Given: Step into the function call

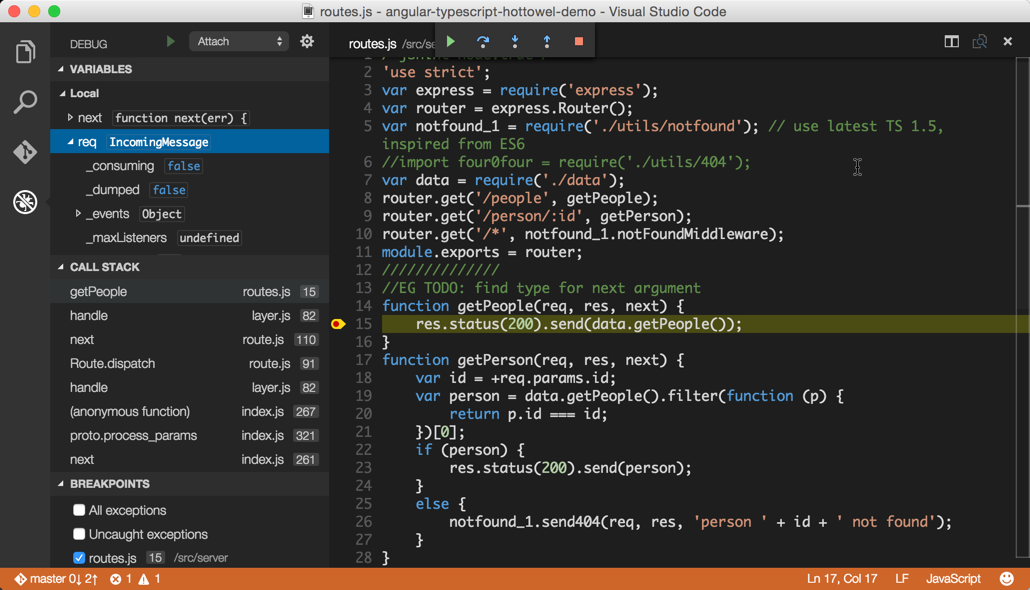Looking at the screenshot, I should tap(514, 42).
